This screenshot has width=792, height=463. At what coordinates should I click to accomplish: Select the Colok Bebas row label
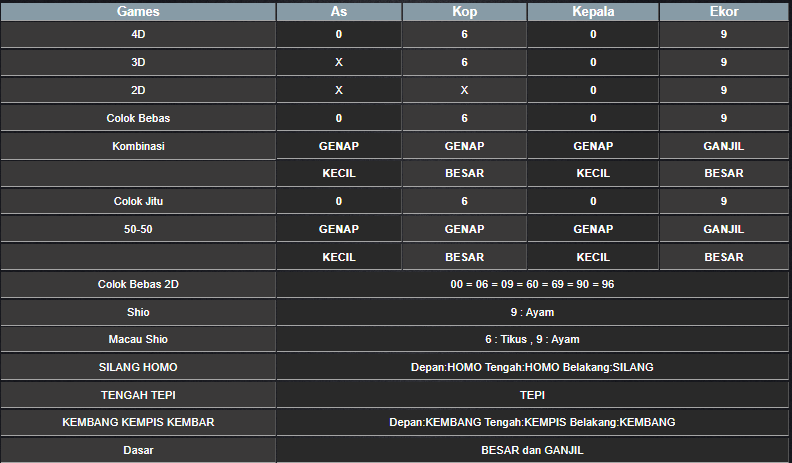138,118
